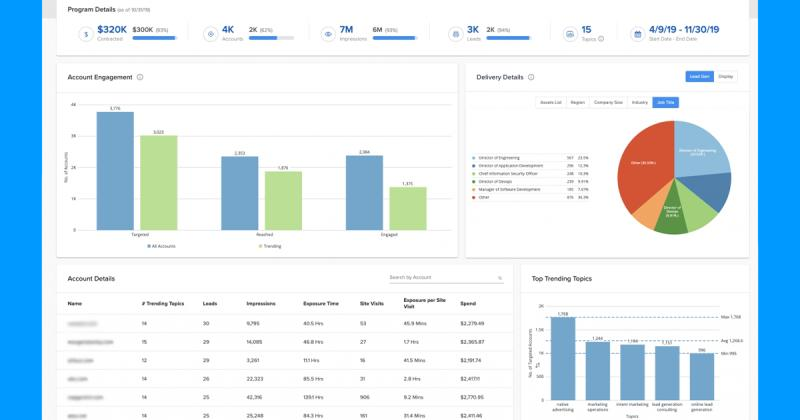Image resolution: width=800 pixels, height=420 pixels.
Task: Click the Topics icon beside 15
Action: click(570, 34)
